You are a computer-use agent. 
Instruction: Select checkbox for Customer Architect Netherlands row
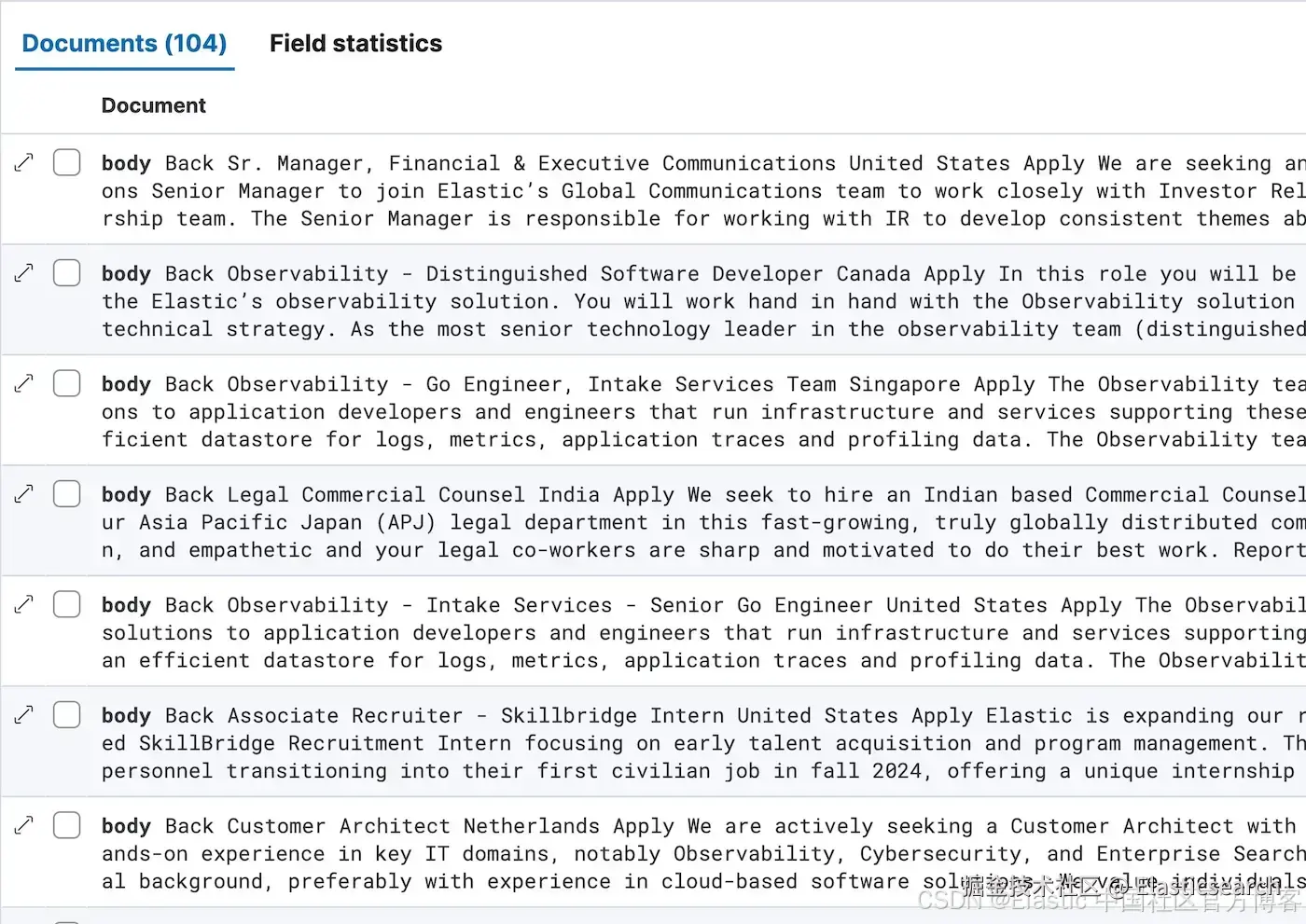(x=67, y=825)
